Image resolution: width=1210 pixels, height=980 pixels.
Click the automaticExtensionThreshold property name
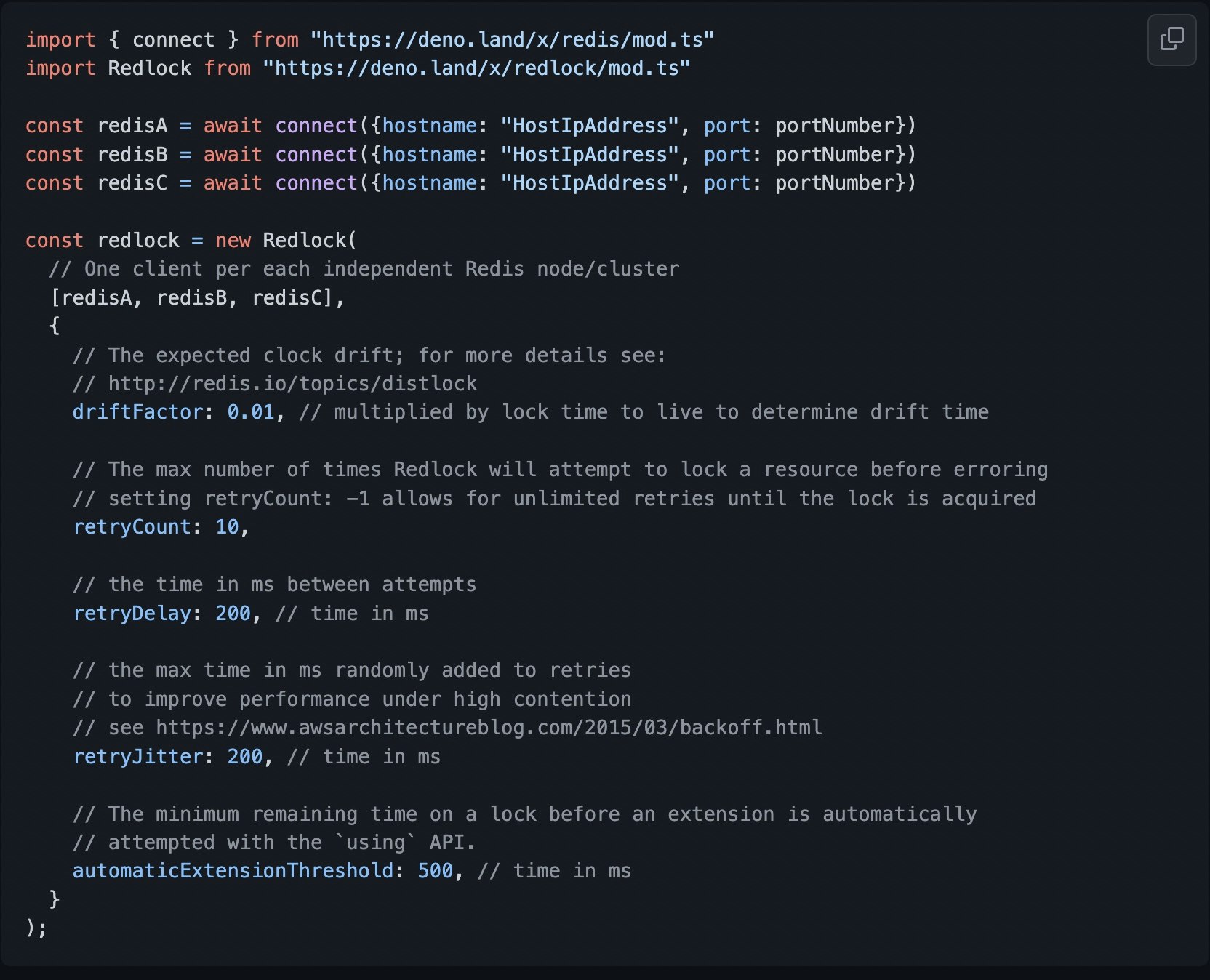233,871
